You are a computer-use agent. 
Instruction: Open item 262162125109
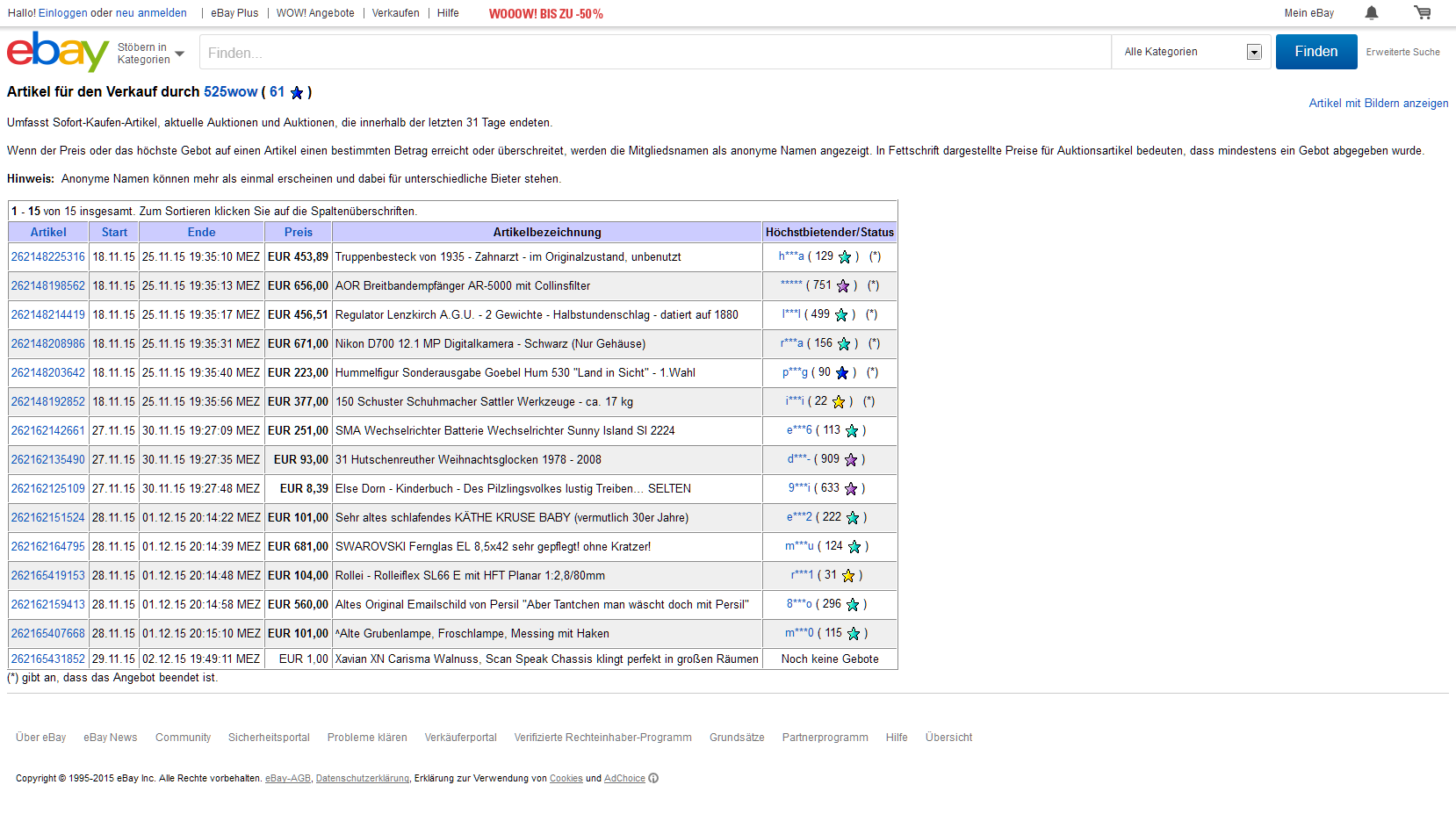(x=48, y=489)
